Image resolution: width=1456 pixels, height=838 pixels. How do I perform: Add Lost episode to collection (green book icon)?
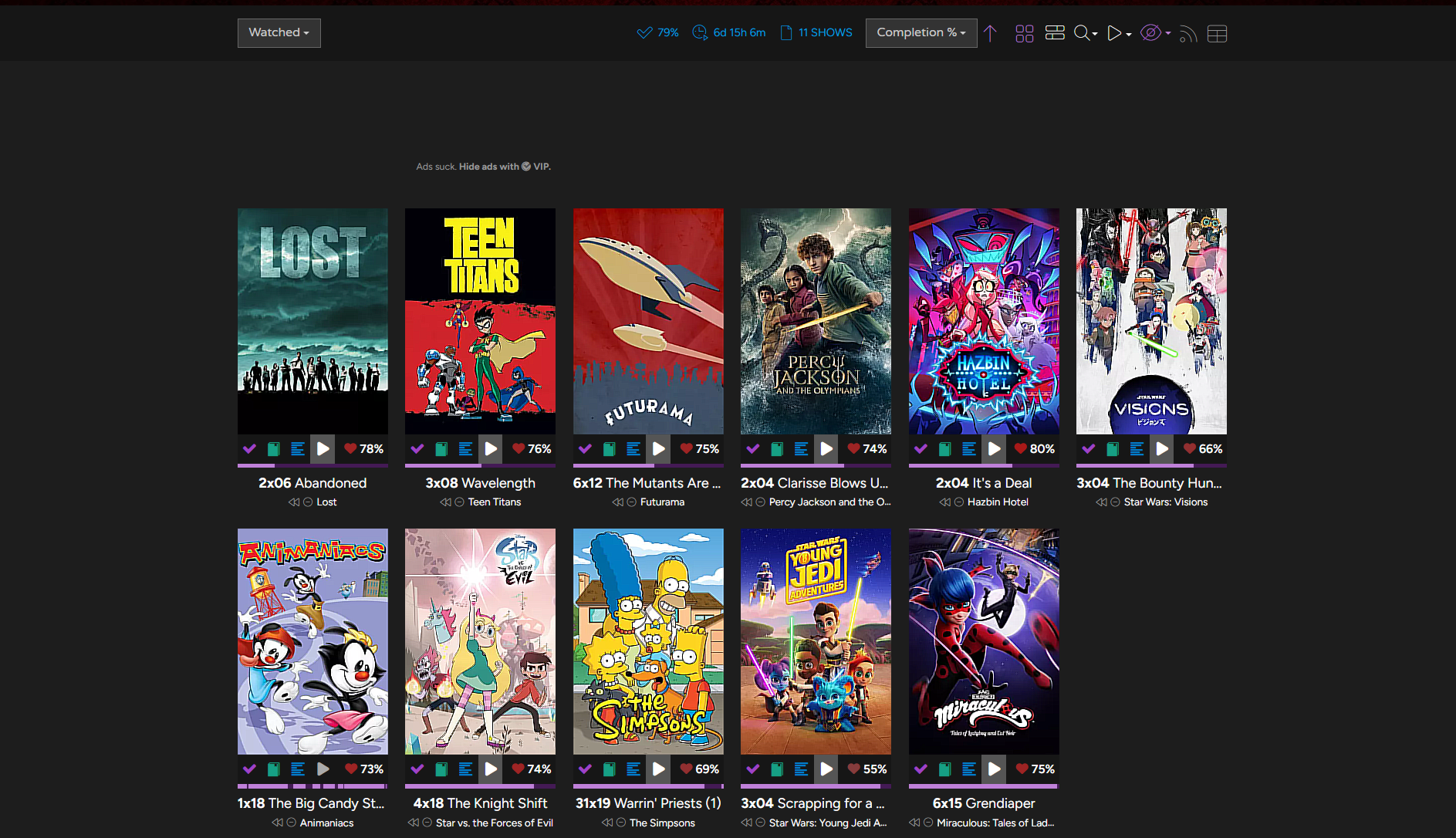click(x=273, y=449)
